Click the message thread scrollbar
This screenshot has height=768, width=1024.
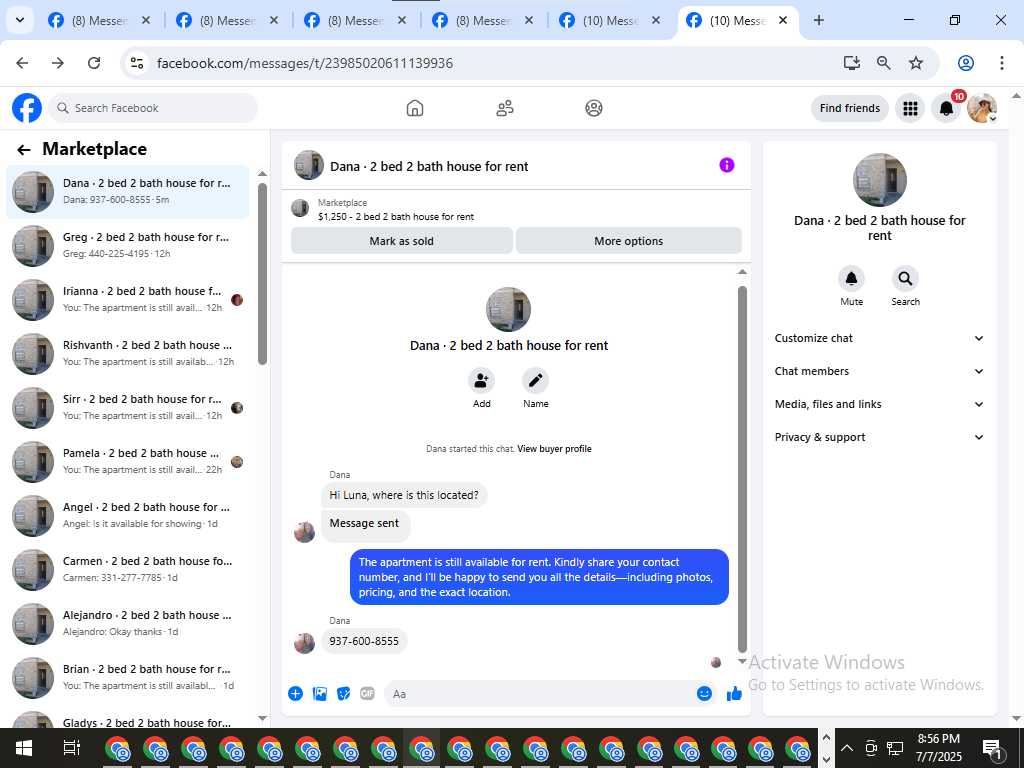(x=742, y=469)
